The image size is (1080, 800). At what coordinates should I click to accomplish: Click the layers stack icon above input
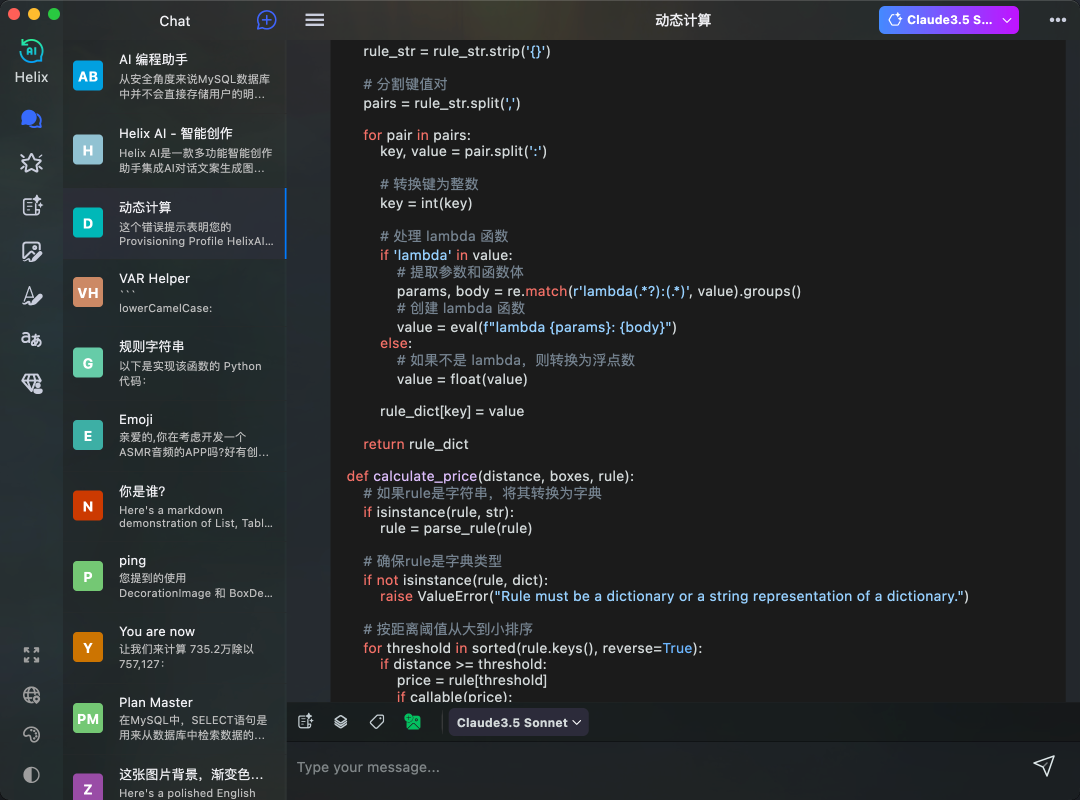pyautogui.click(x=341, y=722)
